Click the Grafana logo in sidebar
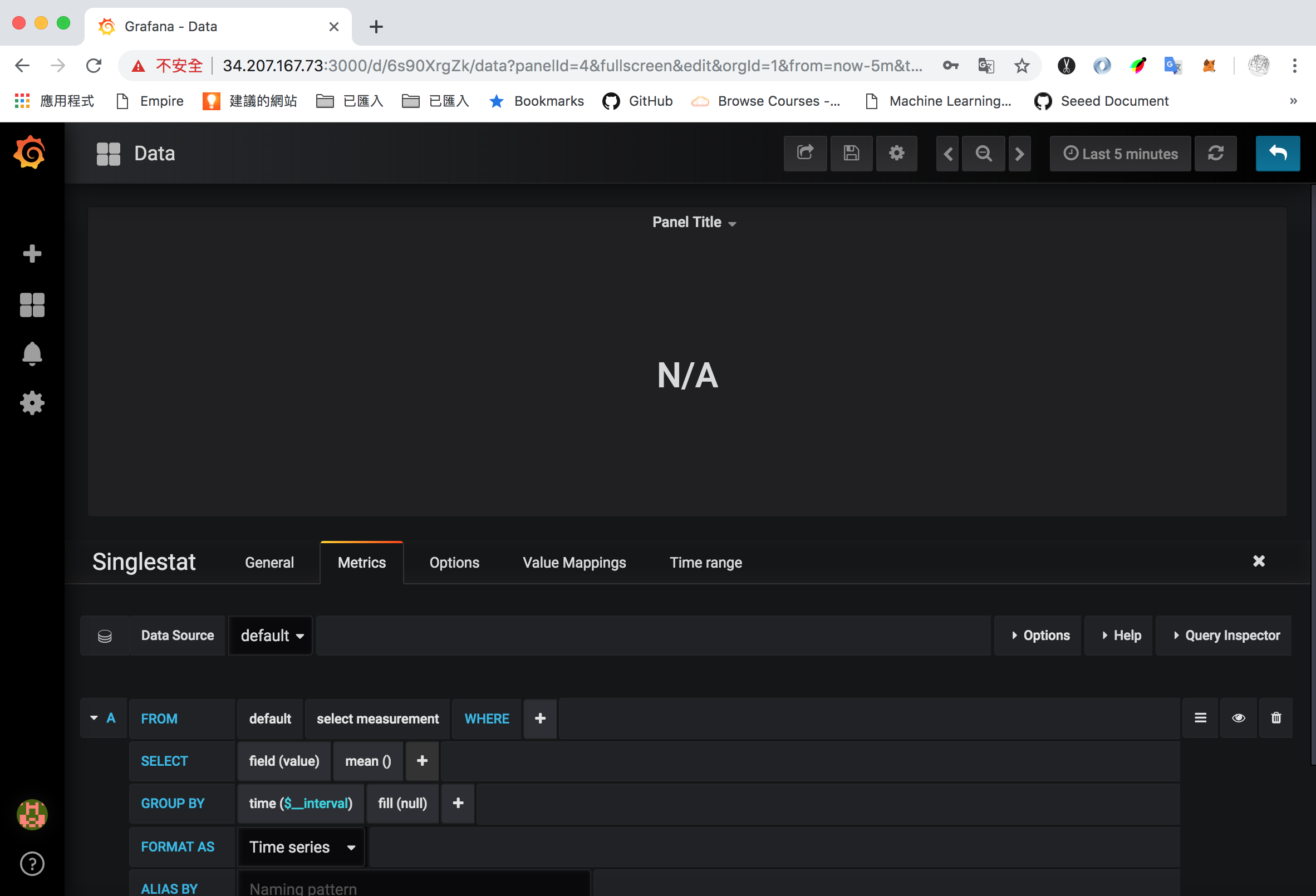 pos(30,152)
